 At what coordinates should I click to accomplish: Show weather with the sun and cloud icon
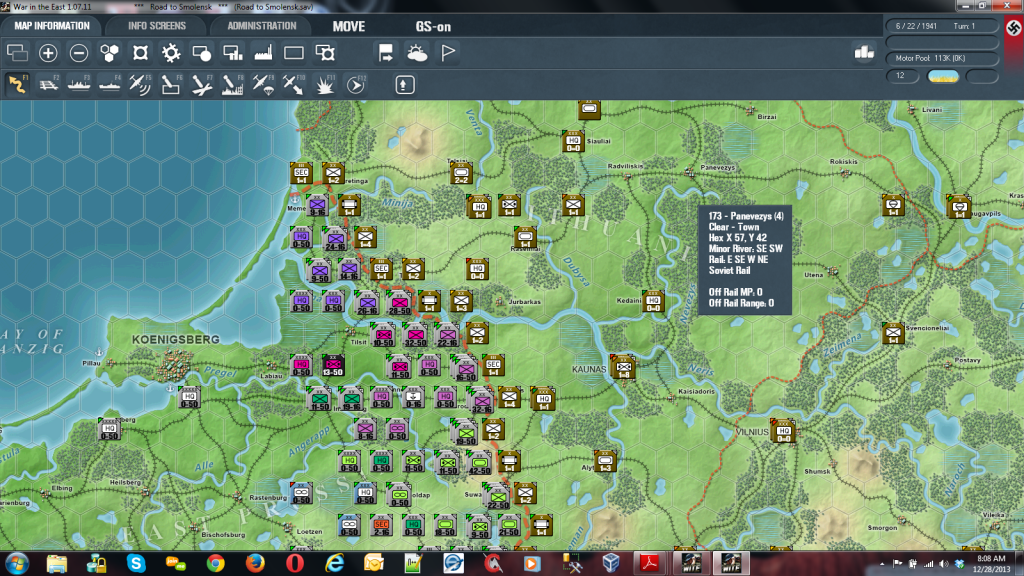[x=417, y=53]
